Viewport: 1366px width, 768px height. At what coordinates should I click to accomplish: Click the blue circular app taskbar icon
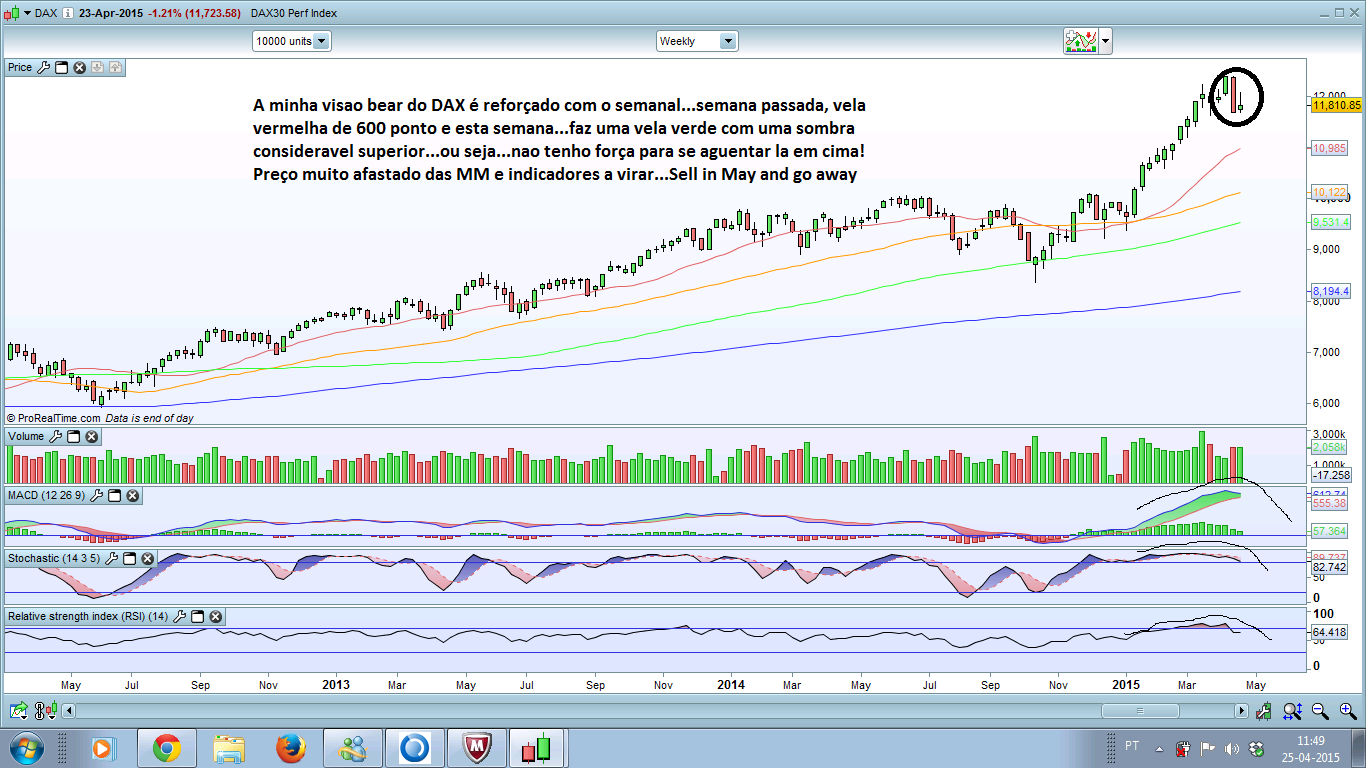(x=414, y=748)
